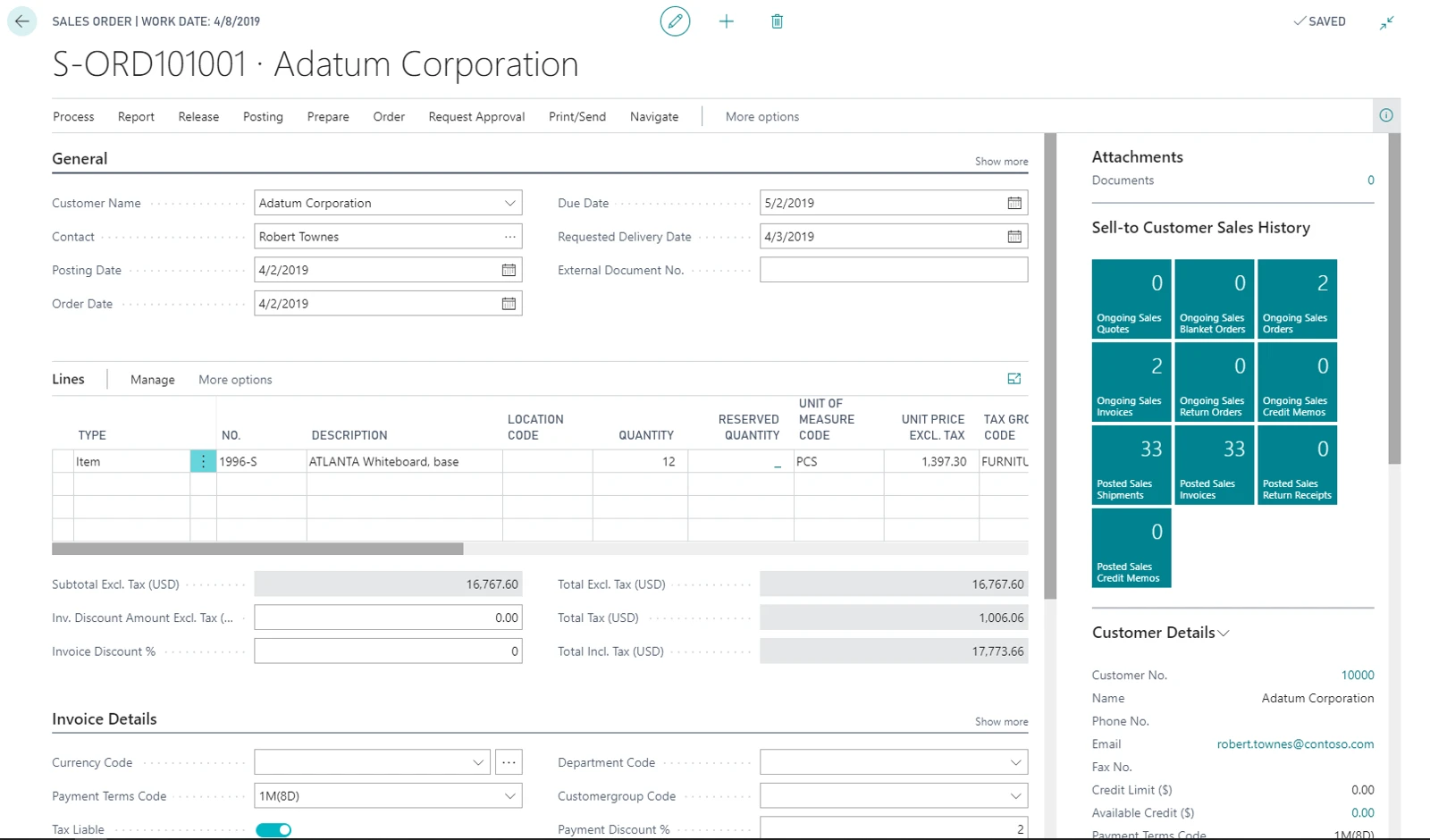Click the External Document No. field

pos(894,270)
